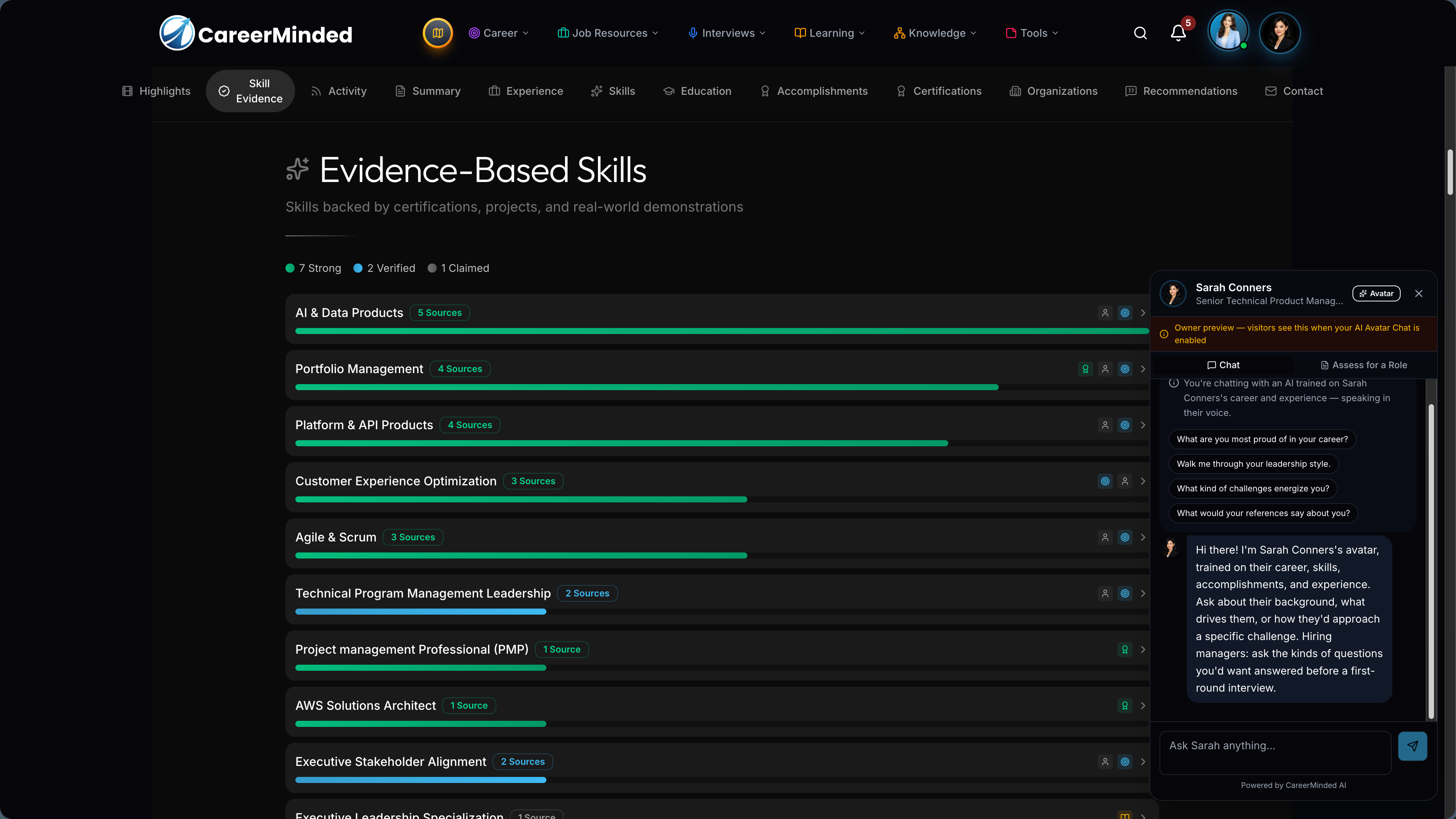Click "What kind of challenges energize you?" suggestion
Image resolution: width=1456 pixels, height=819 pixels.
[x=1252, y=488]
